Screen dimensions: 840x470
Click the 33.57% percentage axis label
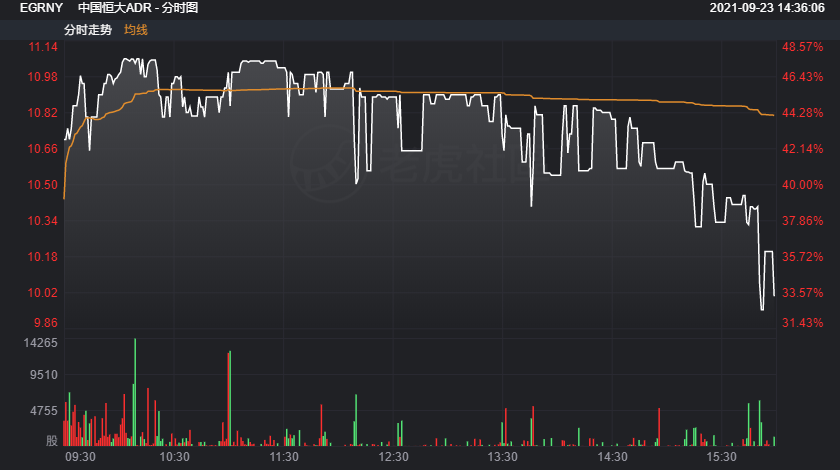click(802, 293)
